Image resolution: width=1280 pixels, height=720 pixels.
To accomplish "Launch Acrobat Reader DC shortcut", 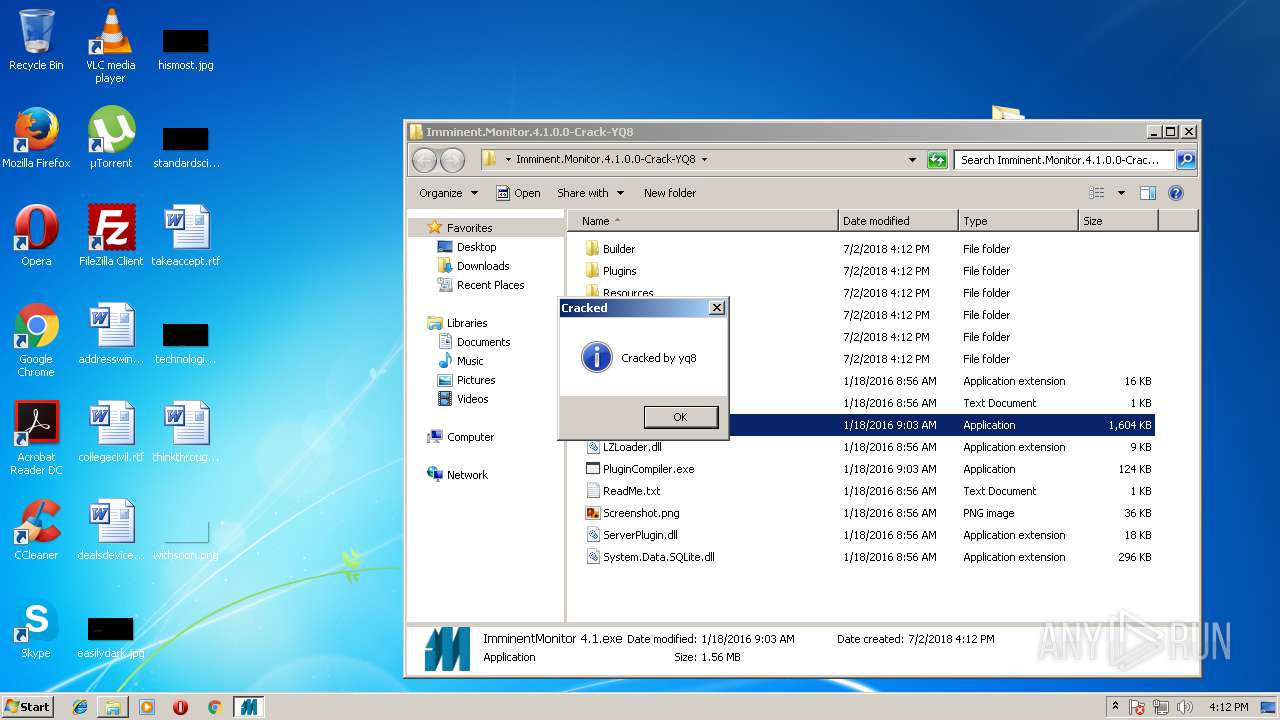I will pos(36,438).
